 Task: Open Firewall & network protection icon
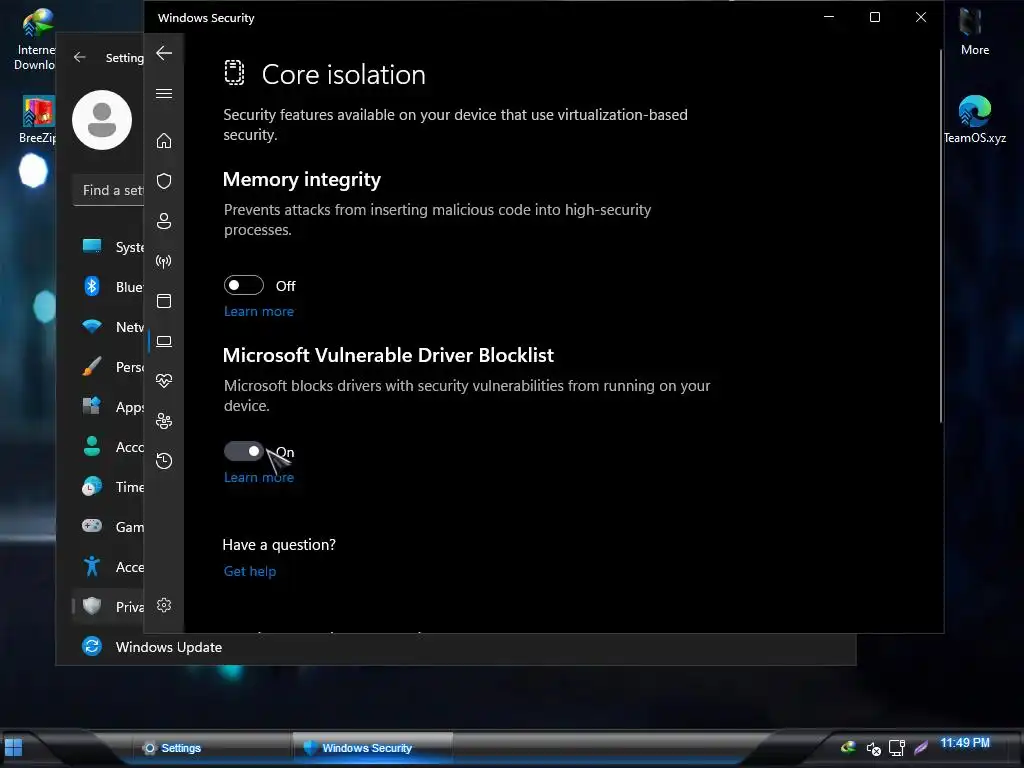(164, 261)
